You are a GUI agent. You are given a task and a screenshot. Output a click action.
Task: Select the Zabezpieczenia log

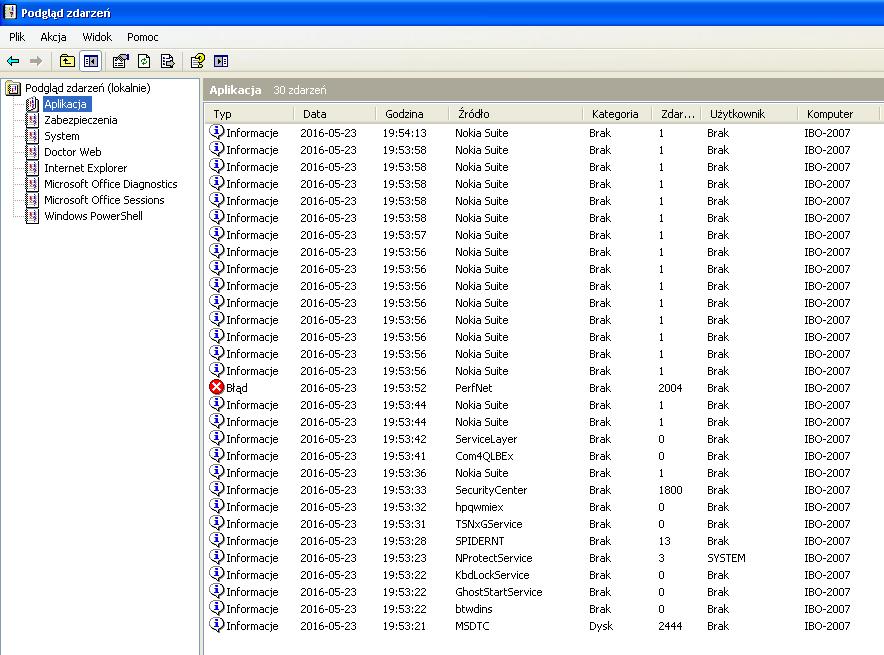click(x=81, y=120)
